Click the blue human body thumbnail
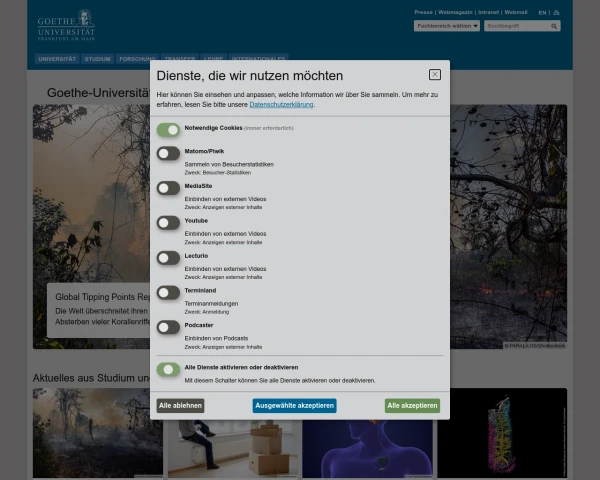 368,449
